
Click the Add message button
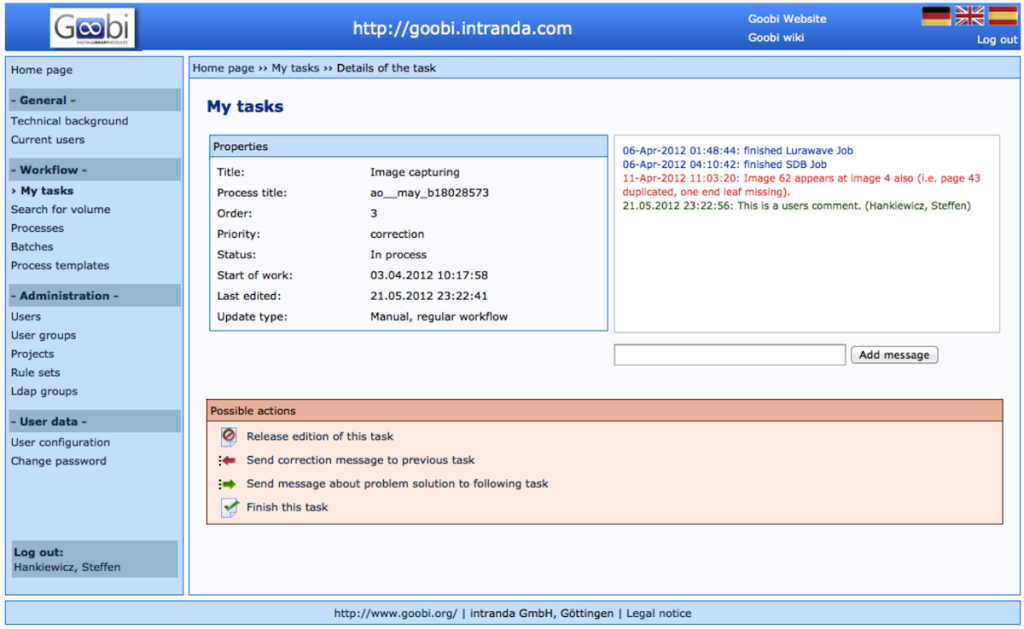click(x=894, y=355)
